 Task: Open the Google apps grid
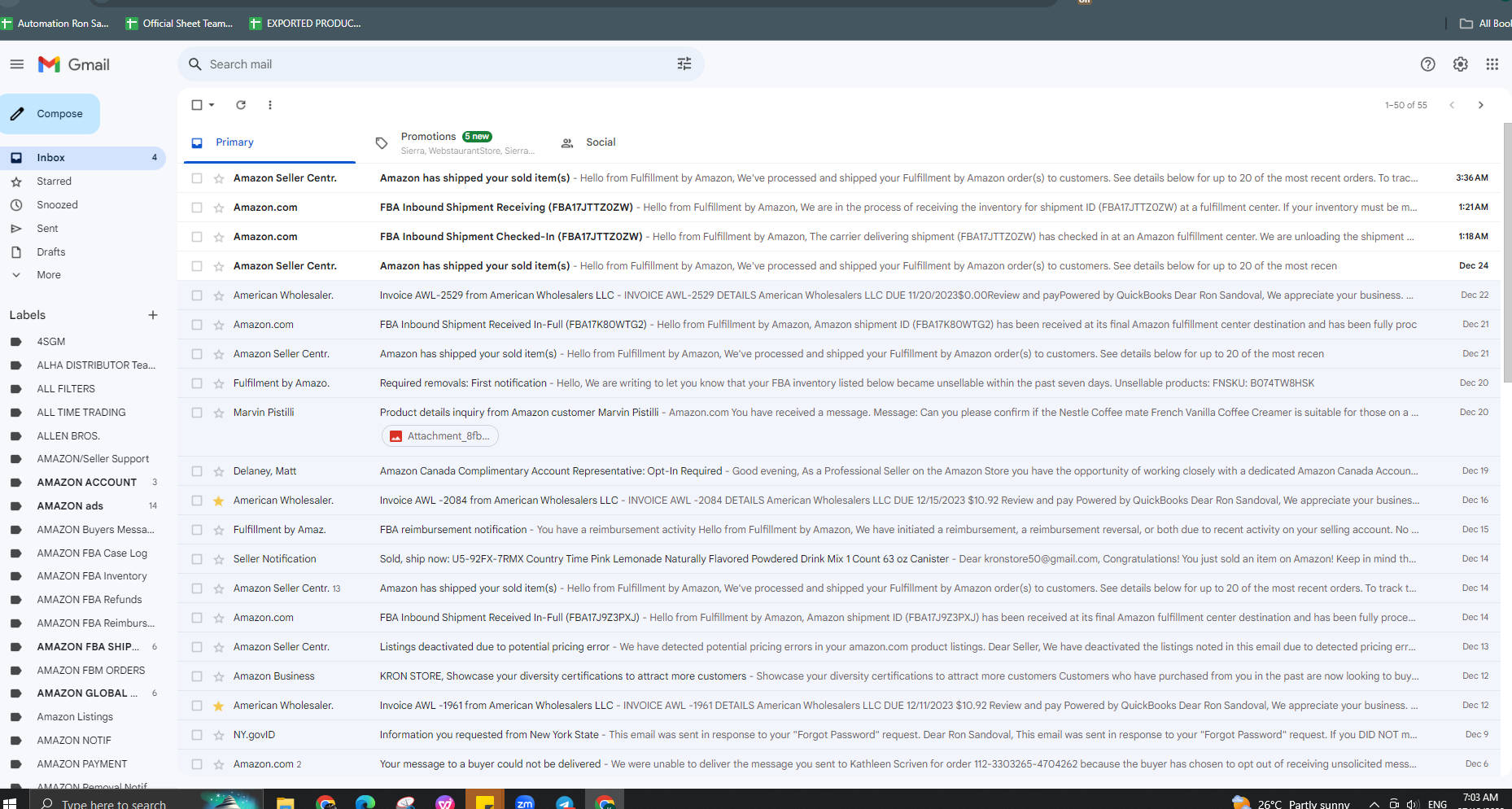pos(1492,64)
